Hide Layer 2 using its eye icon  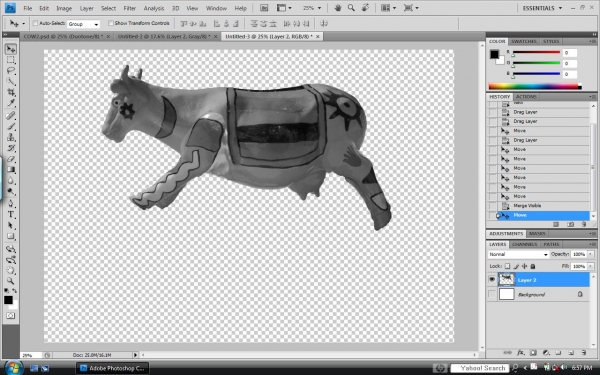pos(492,280)
